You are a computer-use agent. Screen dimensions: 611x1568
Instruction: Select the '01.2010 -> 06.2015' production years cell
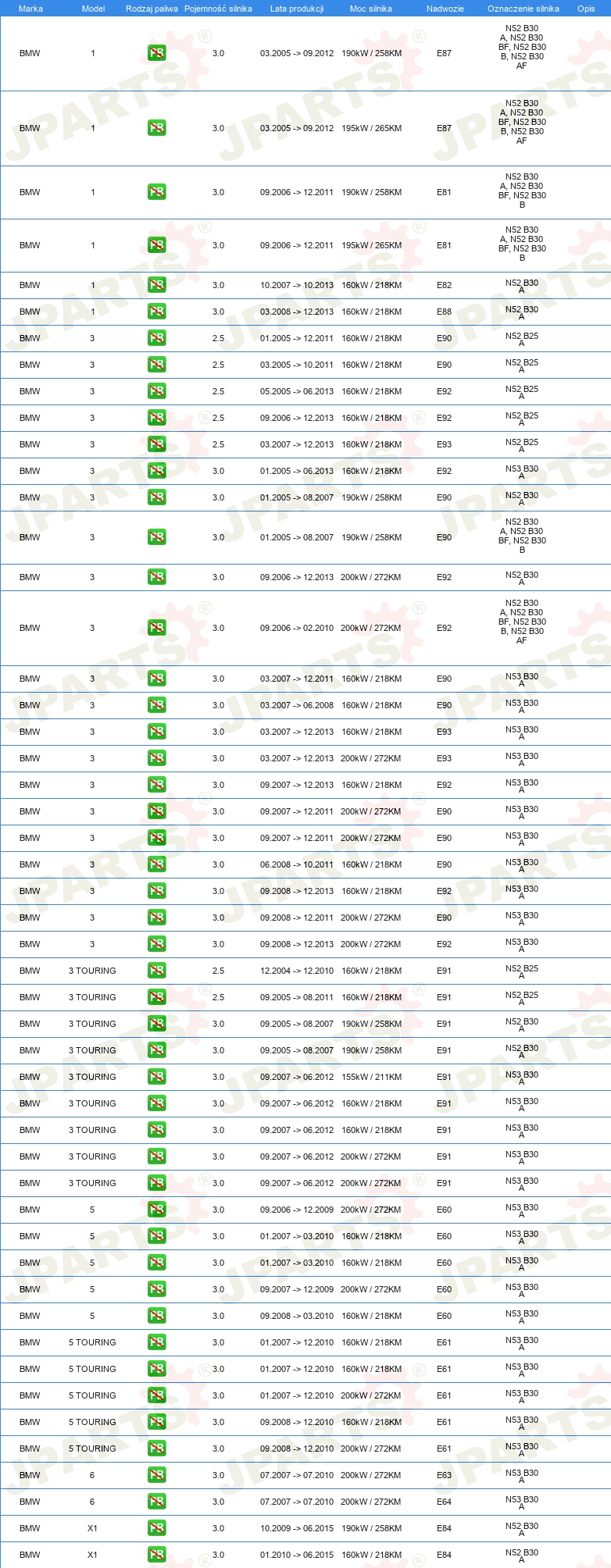click(x=297, y=1555)
